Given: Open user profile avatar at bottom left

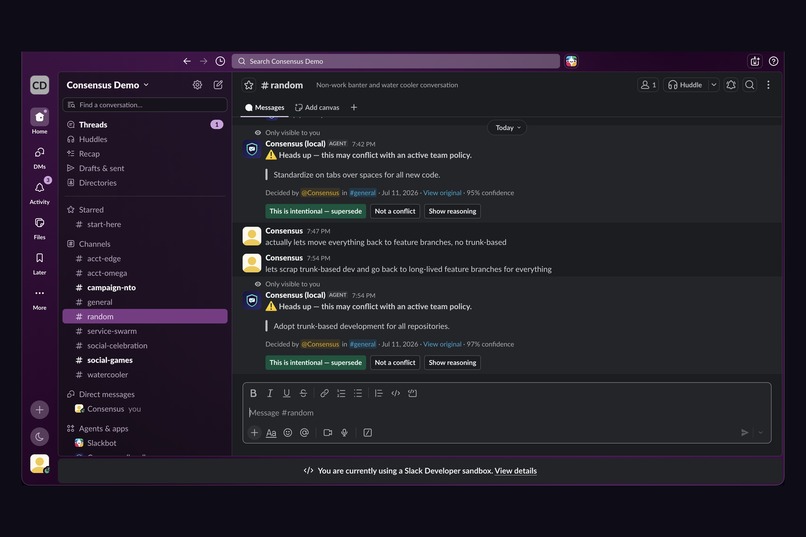Looking at the screenshot, I should [40, 464].
